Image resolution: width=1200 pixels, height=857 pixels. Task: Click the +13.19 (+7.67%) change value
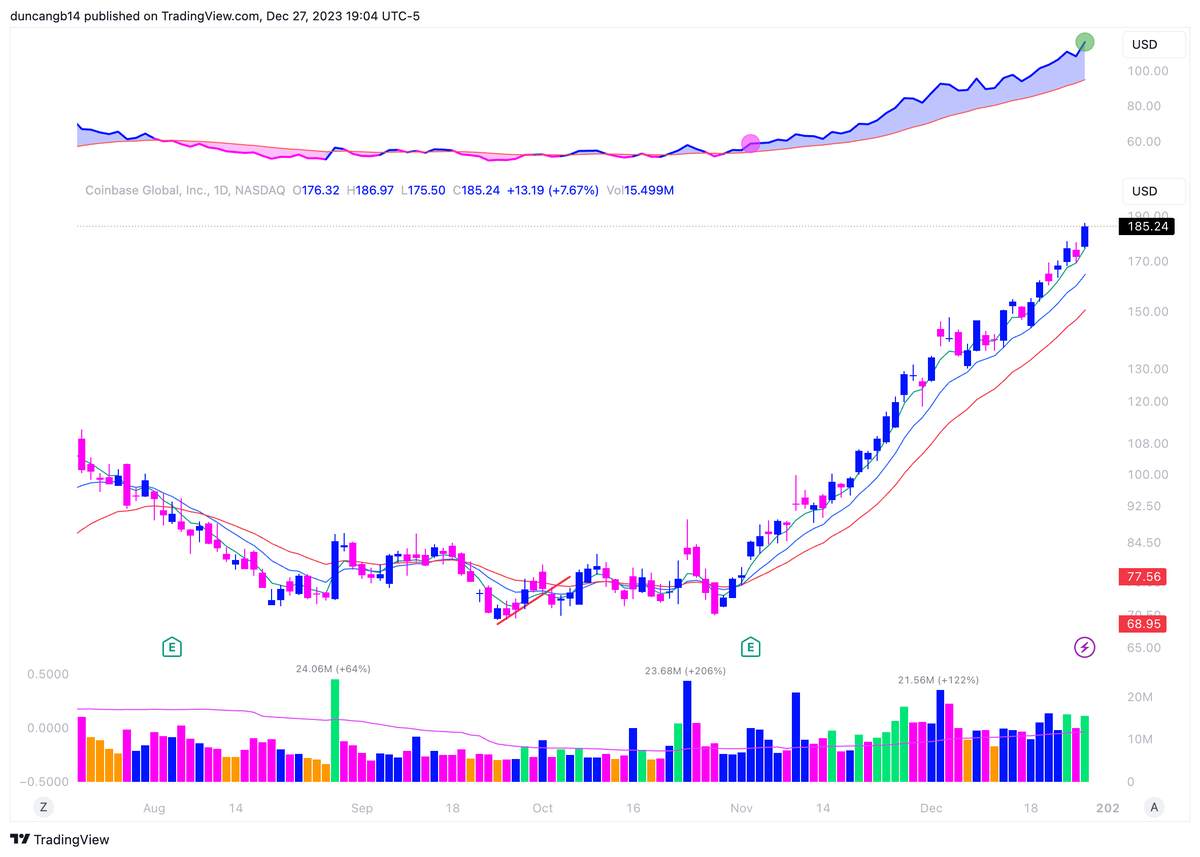pos(552,190)
